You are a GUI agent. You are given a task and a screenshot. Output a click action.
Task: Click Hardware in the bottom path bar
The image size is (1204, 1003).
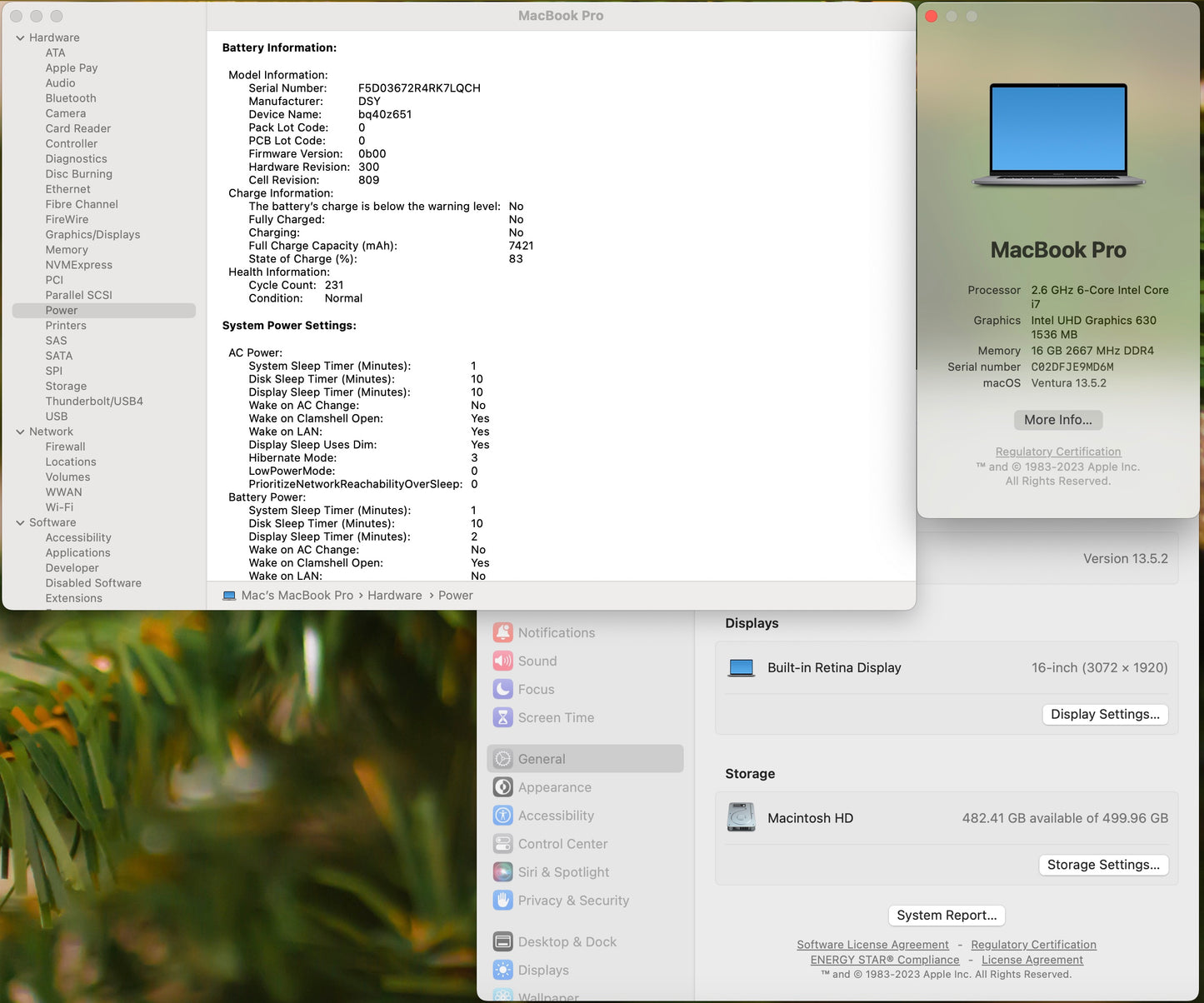(394, 596)
